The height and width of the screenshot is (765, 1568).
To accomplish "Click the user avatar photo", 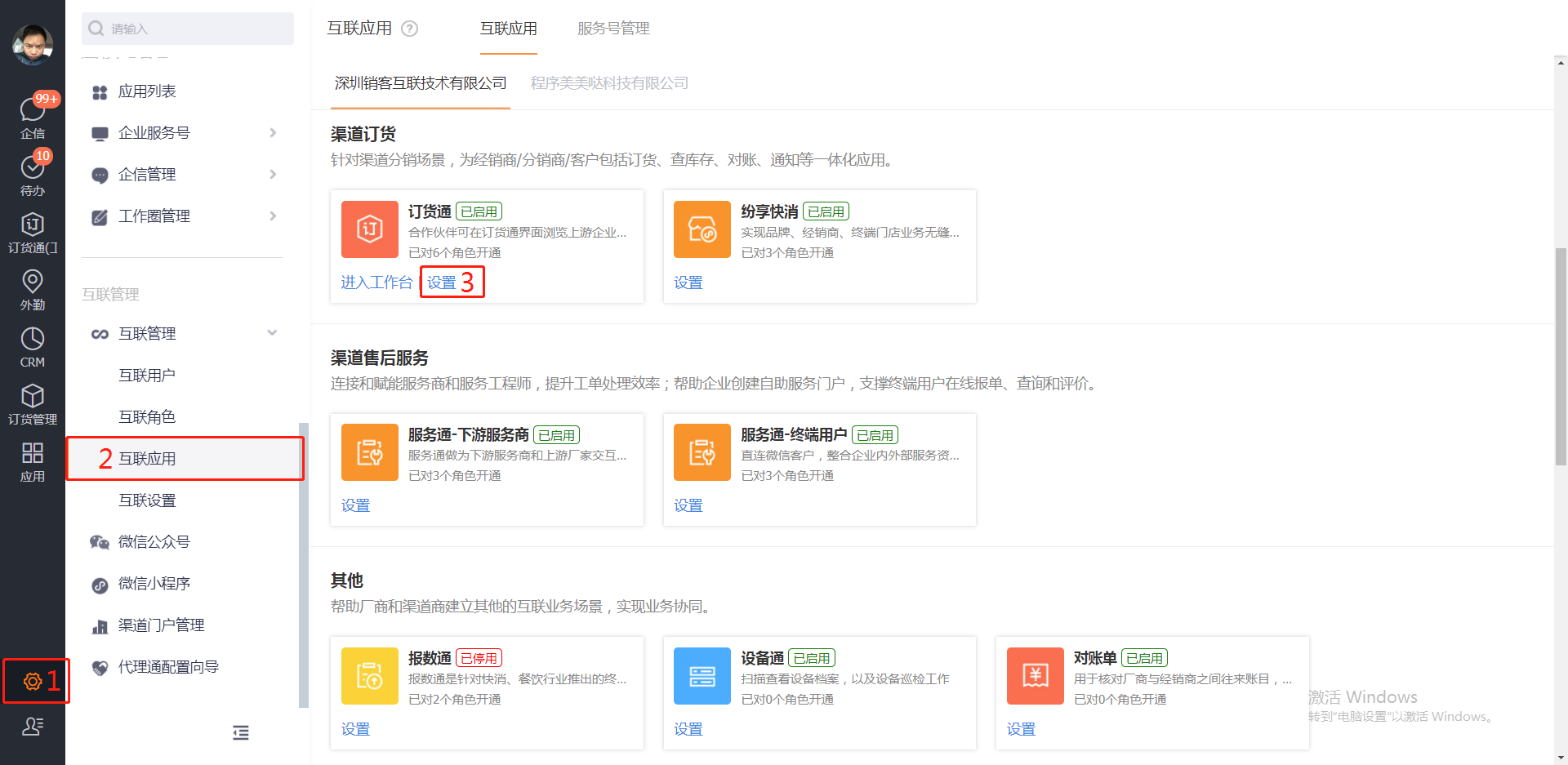I will tap(33, 44).
